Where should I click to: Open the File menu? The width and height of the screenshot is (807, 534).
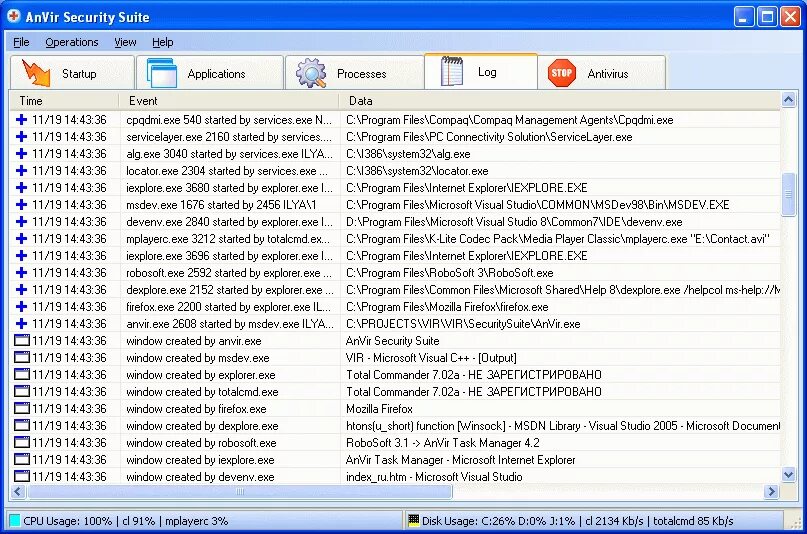click(21, 42)
